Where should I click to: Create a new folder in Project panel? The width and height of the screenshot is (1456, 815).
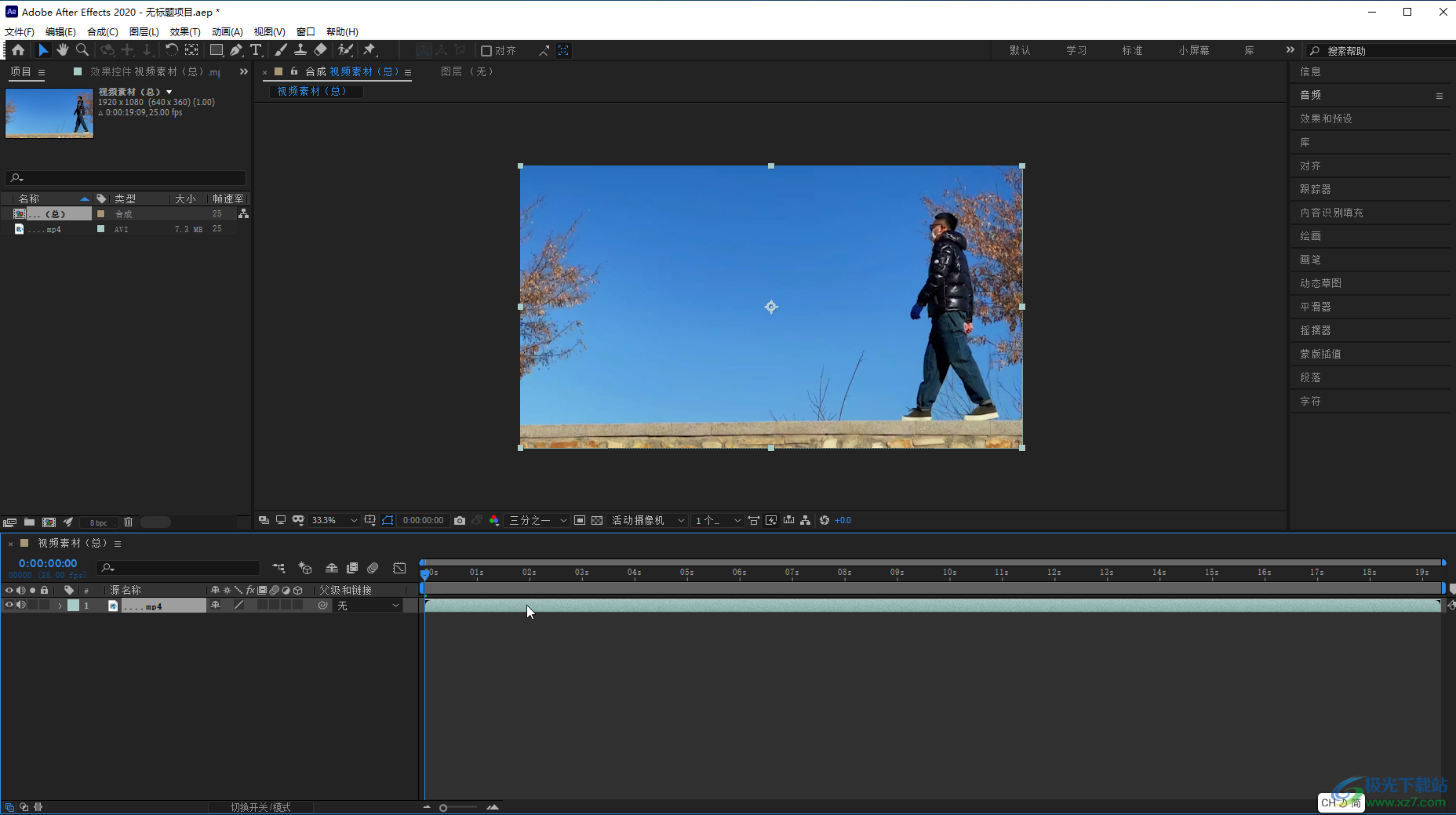[x=29, y=522]
